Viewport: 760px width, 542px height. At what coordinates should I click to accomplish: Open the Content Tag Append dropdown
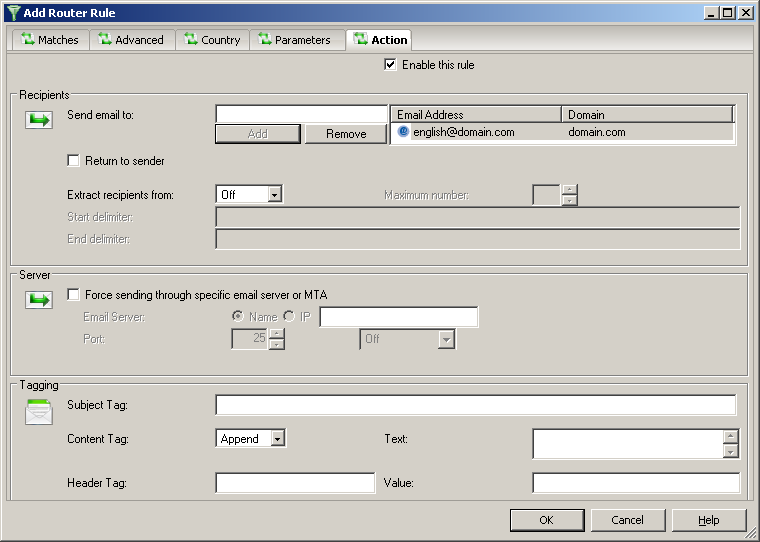278,439
